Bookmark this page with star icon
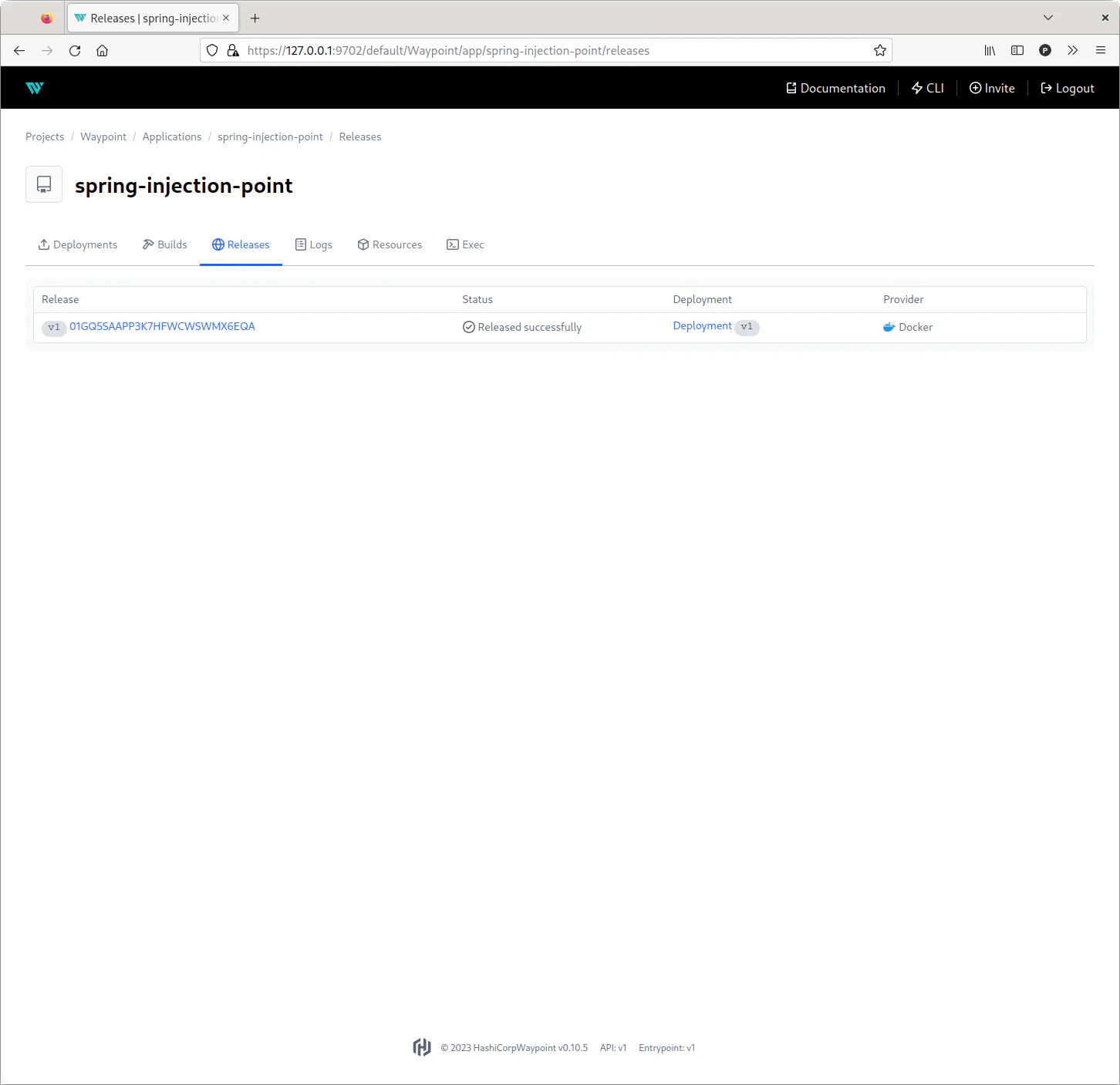This screenshot has width=1120, height=1085. [x=879, y=51]
